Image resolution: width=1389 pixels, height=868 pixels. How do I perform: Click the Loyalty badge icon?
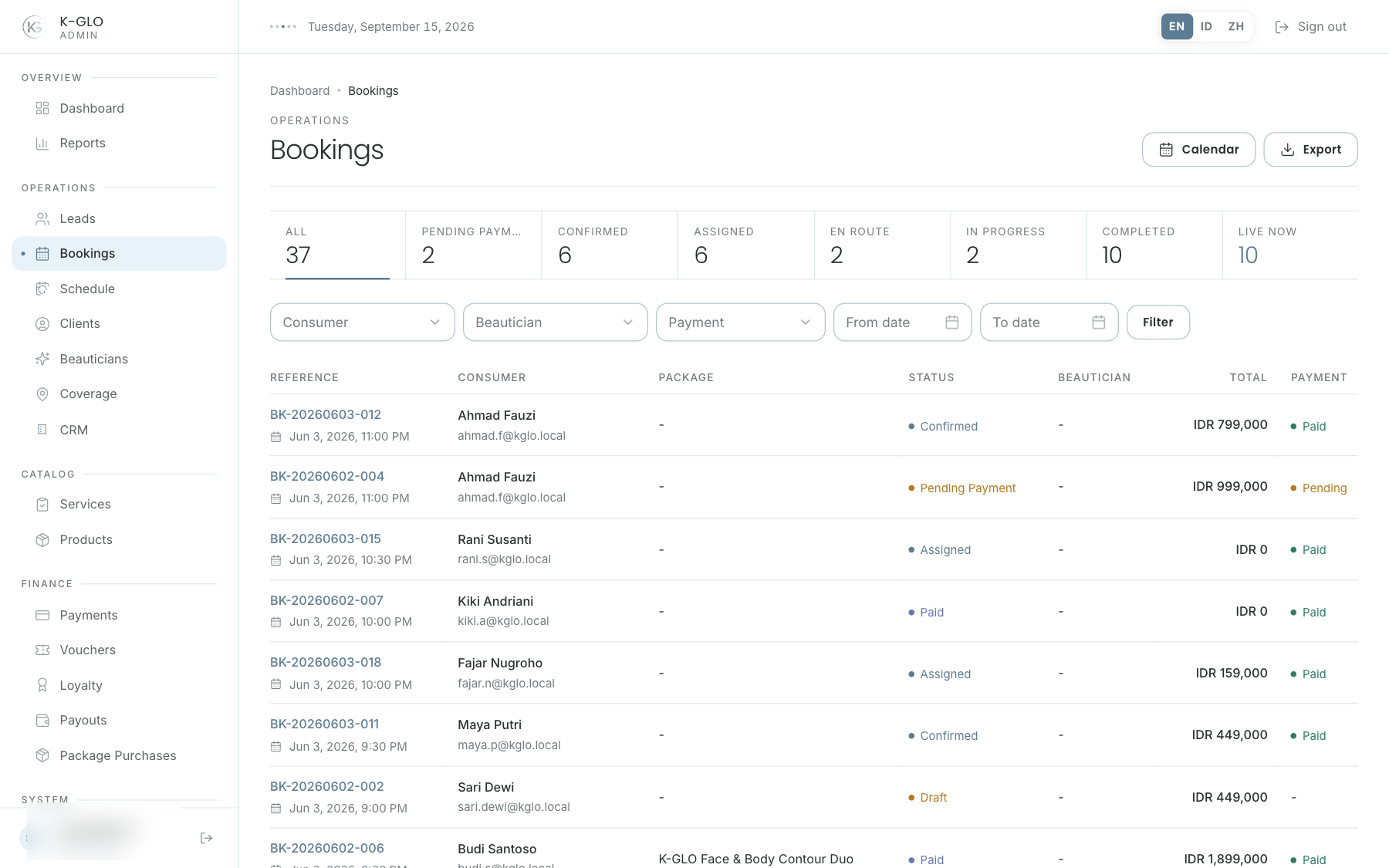pos(42,685)
